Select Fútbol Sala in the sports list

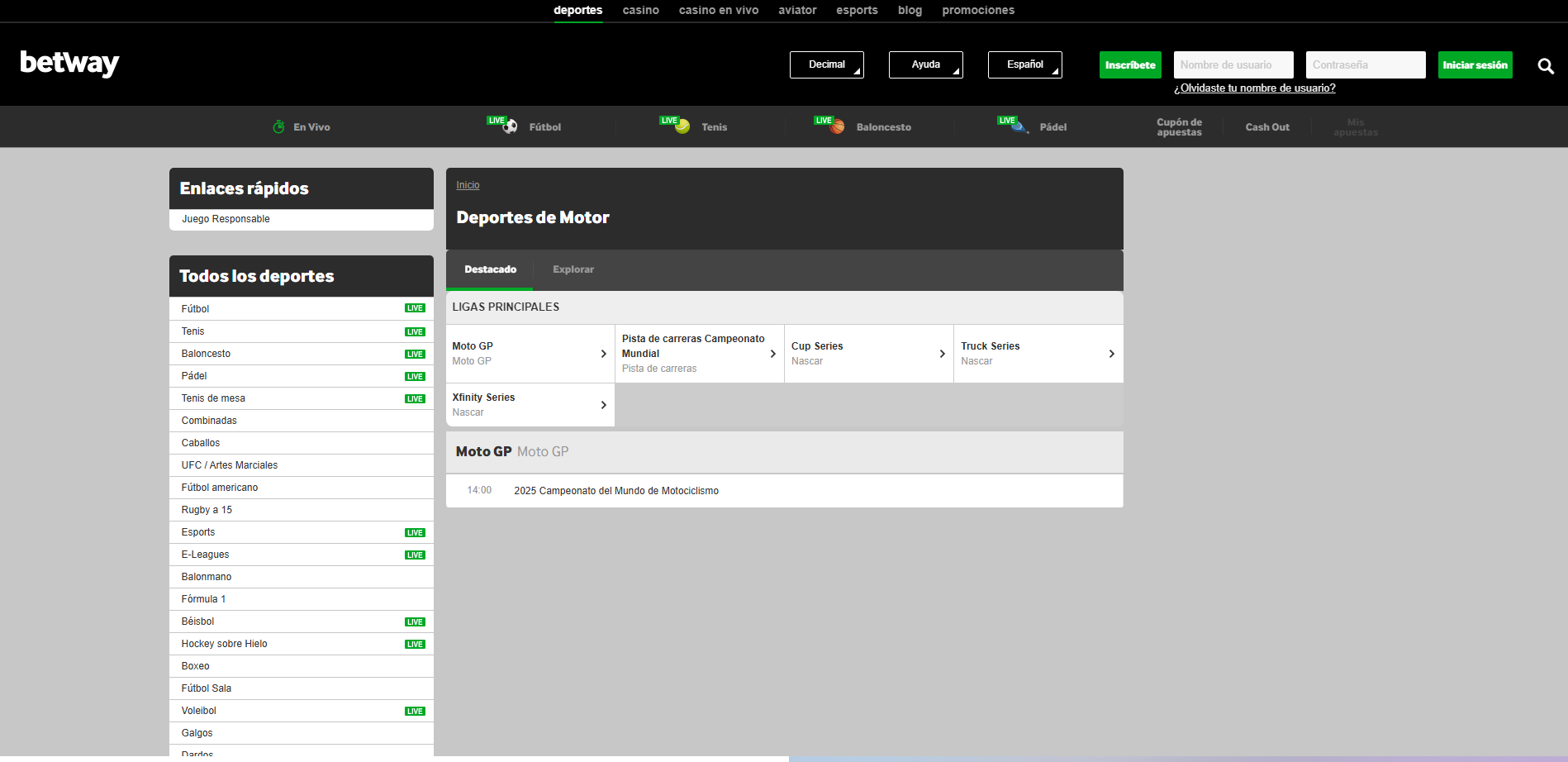(302, 688)
